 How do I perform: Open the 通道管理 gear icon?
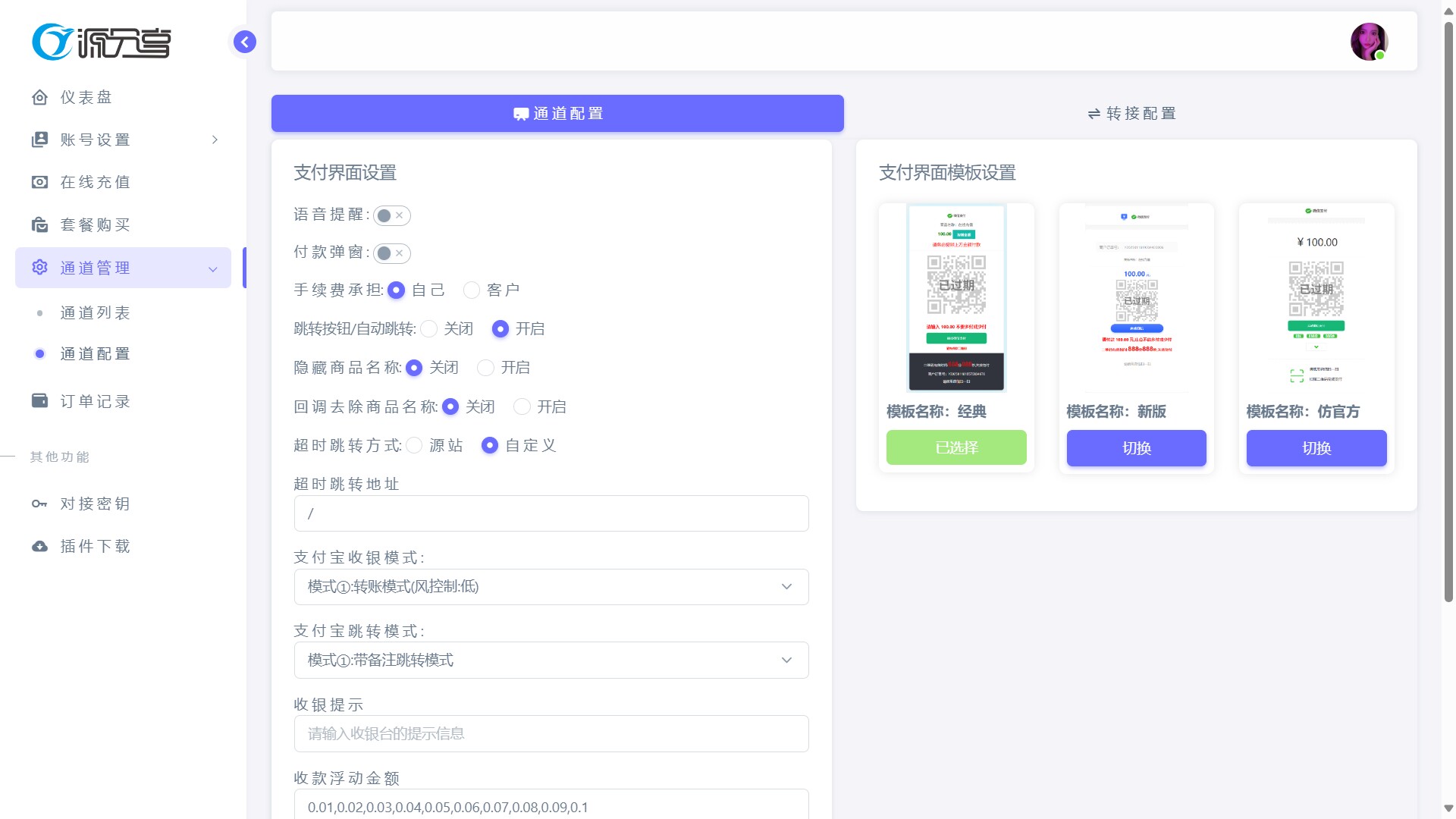[39, 267]
